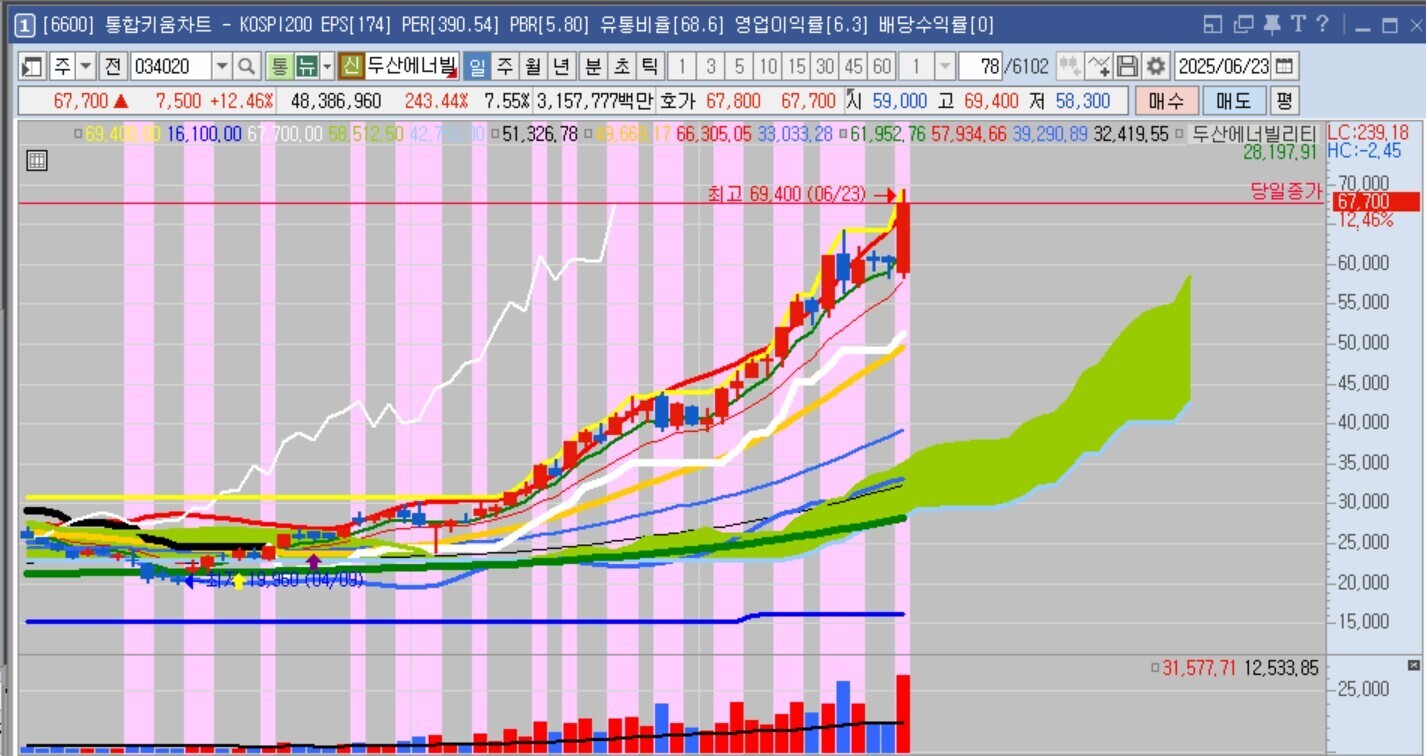
Task: Click the 매수 buy button
Action: pyautogui.click(x=1166, y=101)
